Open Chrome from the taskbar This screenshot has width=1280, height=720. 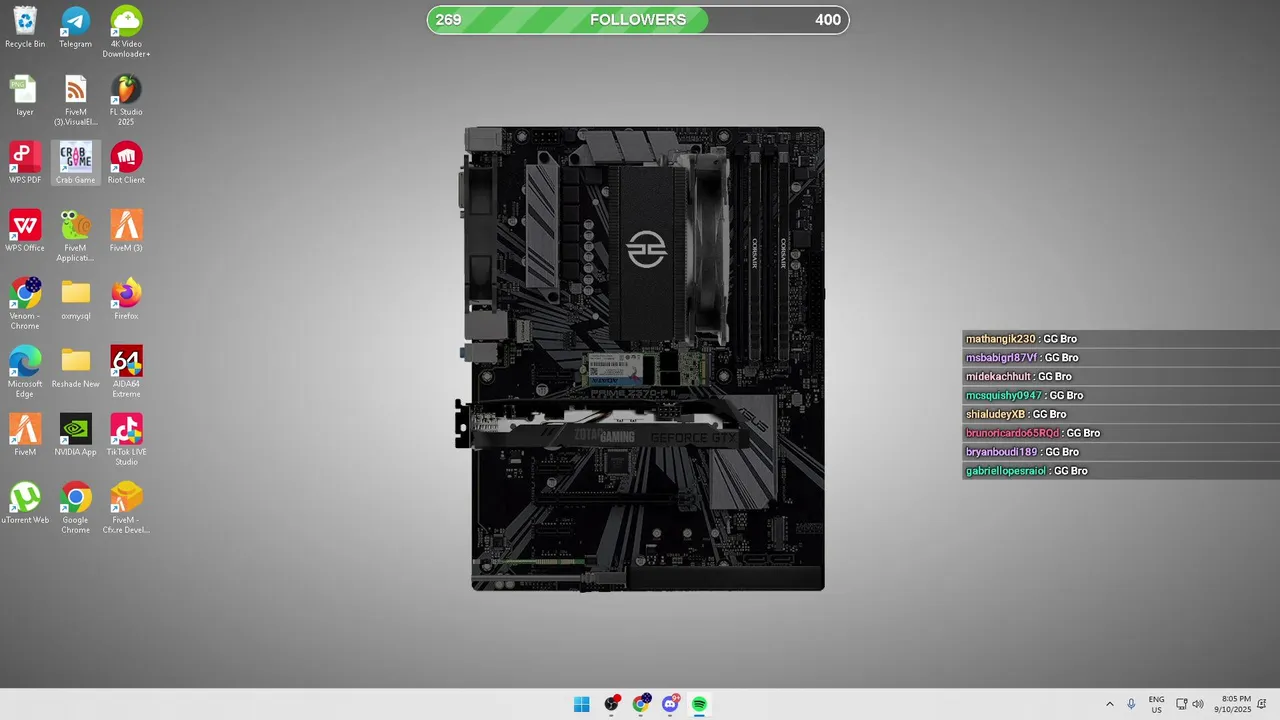tap(641, 704)
